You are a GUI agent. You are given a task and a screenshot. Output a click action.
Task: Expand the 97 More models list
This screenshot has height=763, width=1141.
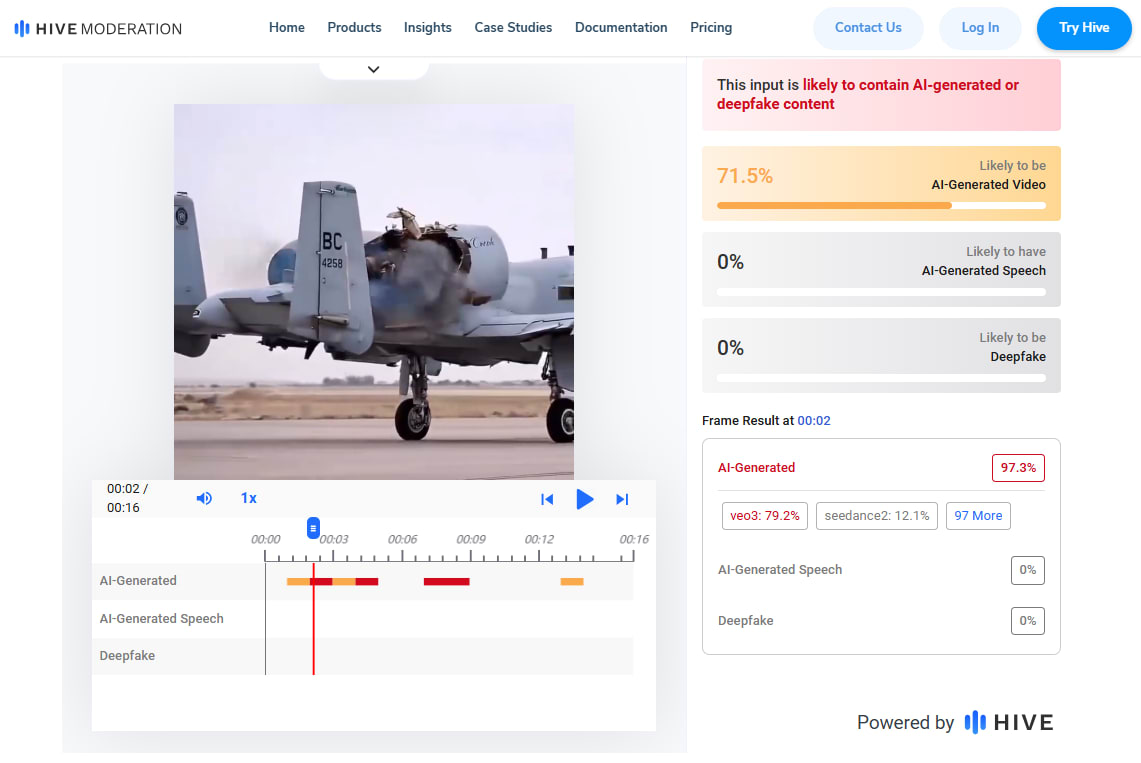[978, 516]
